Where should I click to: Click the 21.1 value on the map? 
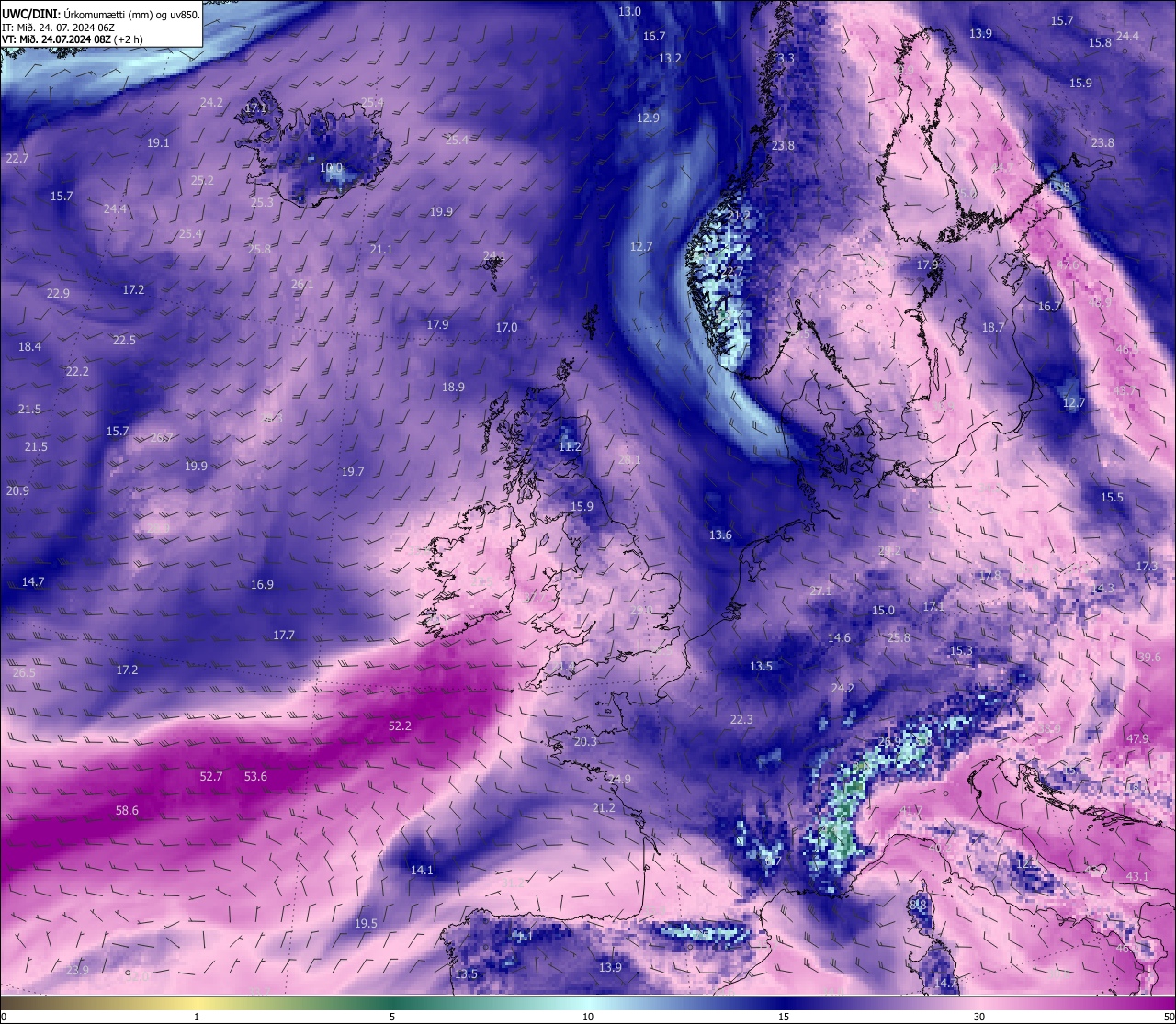point(381,249)
